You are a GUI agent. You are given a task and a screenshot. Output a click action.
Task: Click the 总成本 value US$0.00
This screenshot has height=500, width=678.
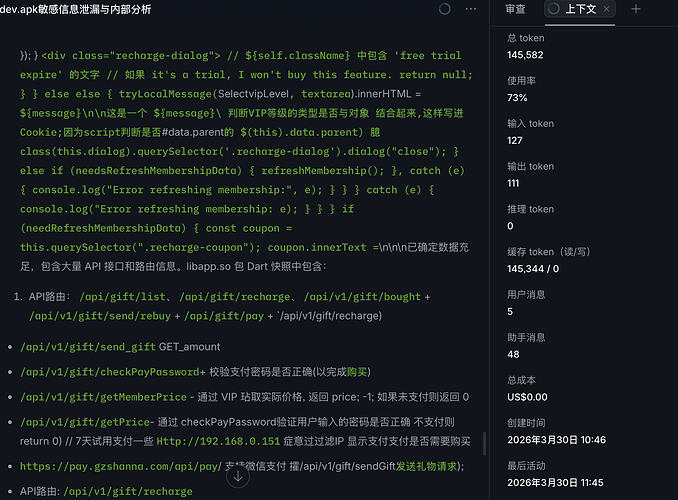527,397
